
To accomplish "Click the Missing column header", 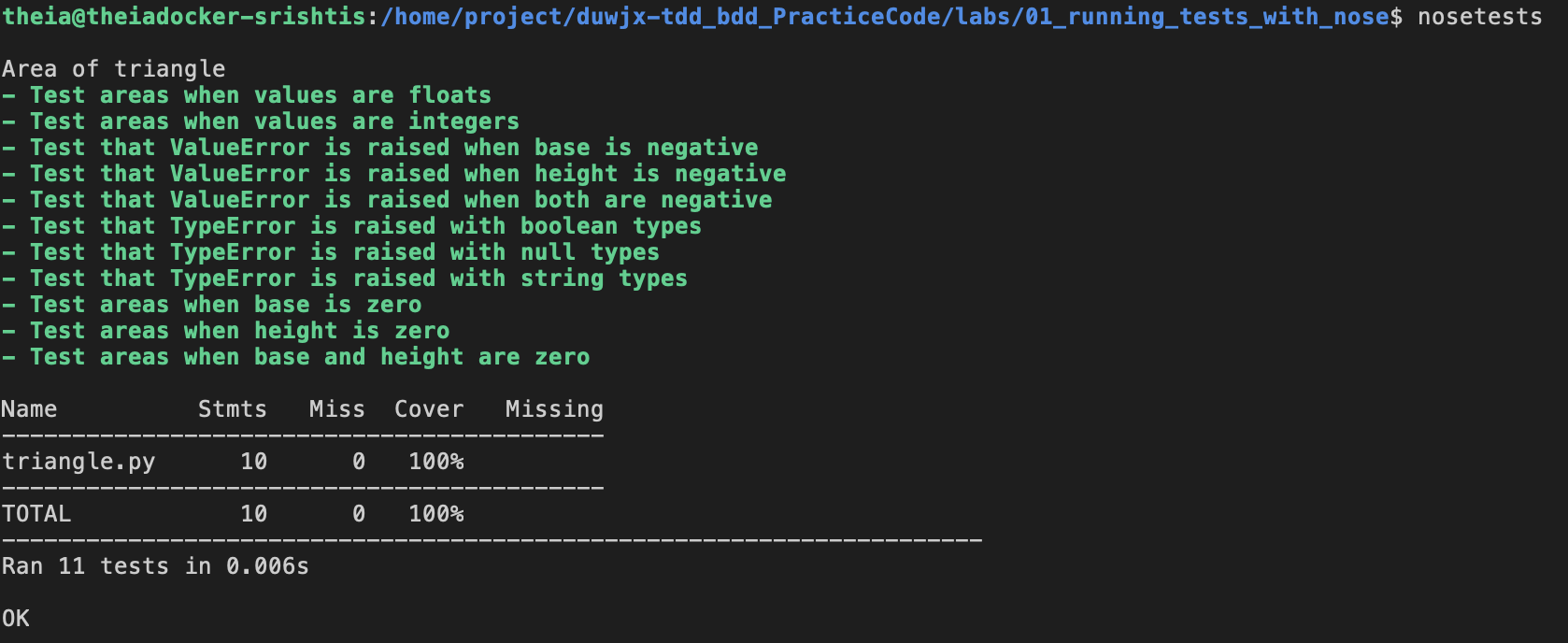I will (x=554, y=409).
